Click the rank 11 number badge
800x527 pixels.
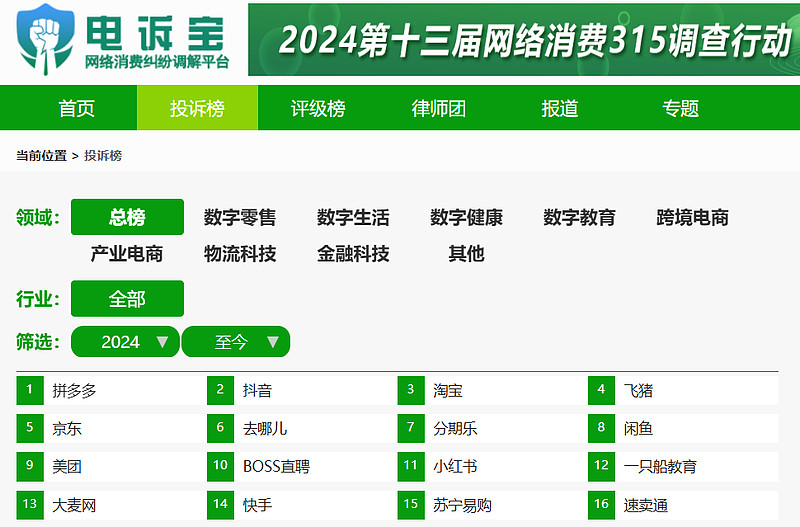coord(411,466)
